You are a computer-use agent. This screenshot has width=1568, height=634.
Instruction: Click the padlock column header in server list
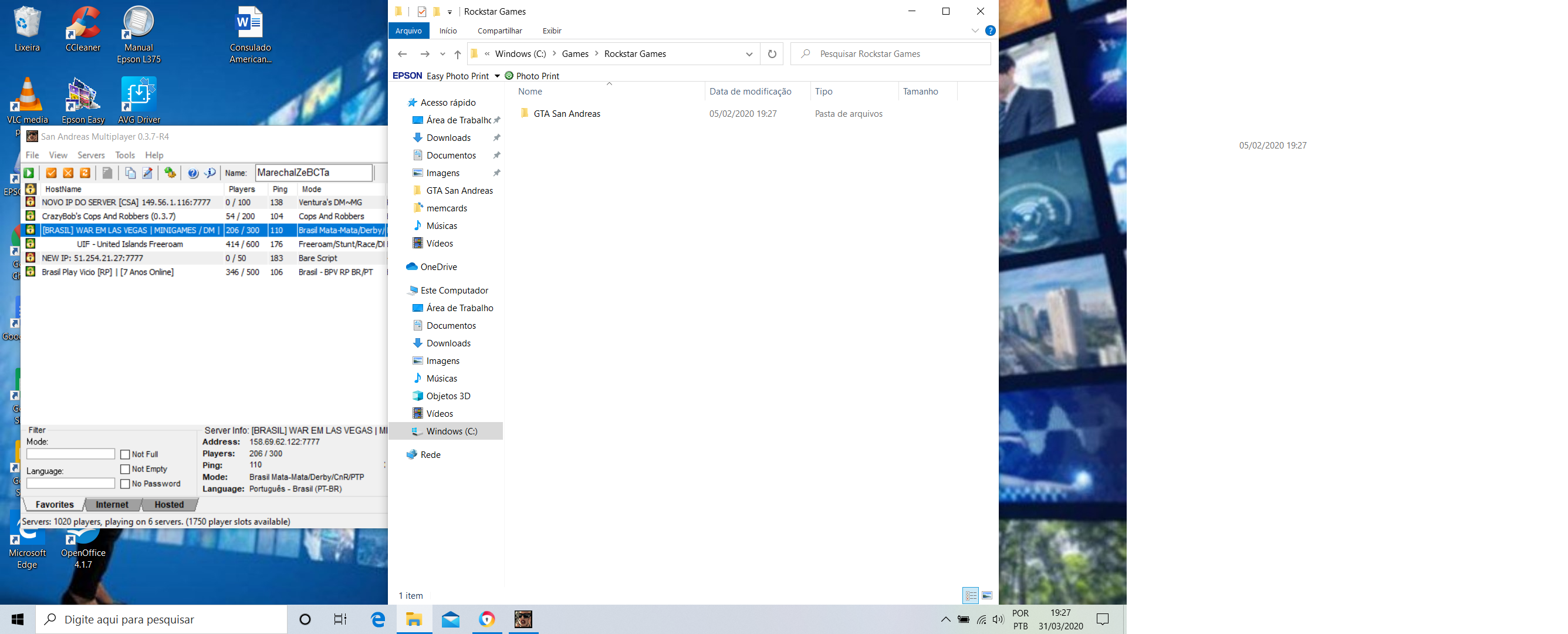(x=31, y=189)
